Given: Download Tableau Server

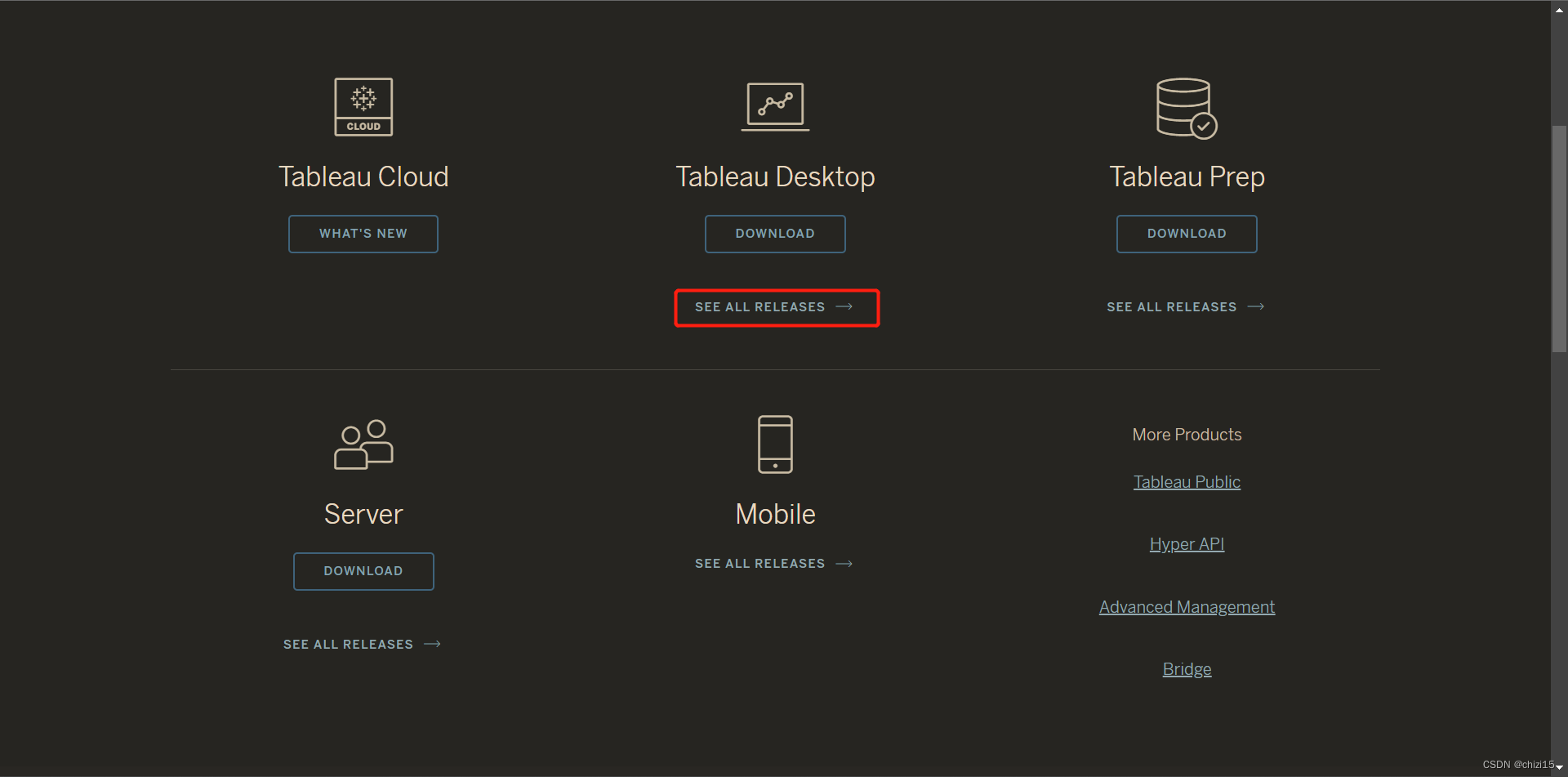Looking at the screenshot, I should pos(363,571).
